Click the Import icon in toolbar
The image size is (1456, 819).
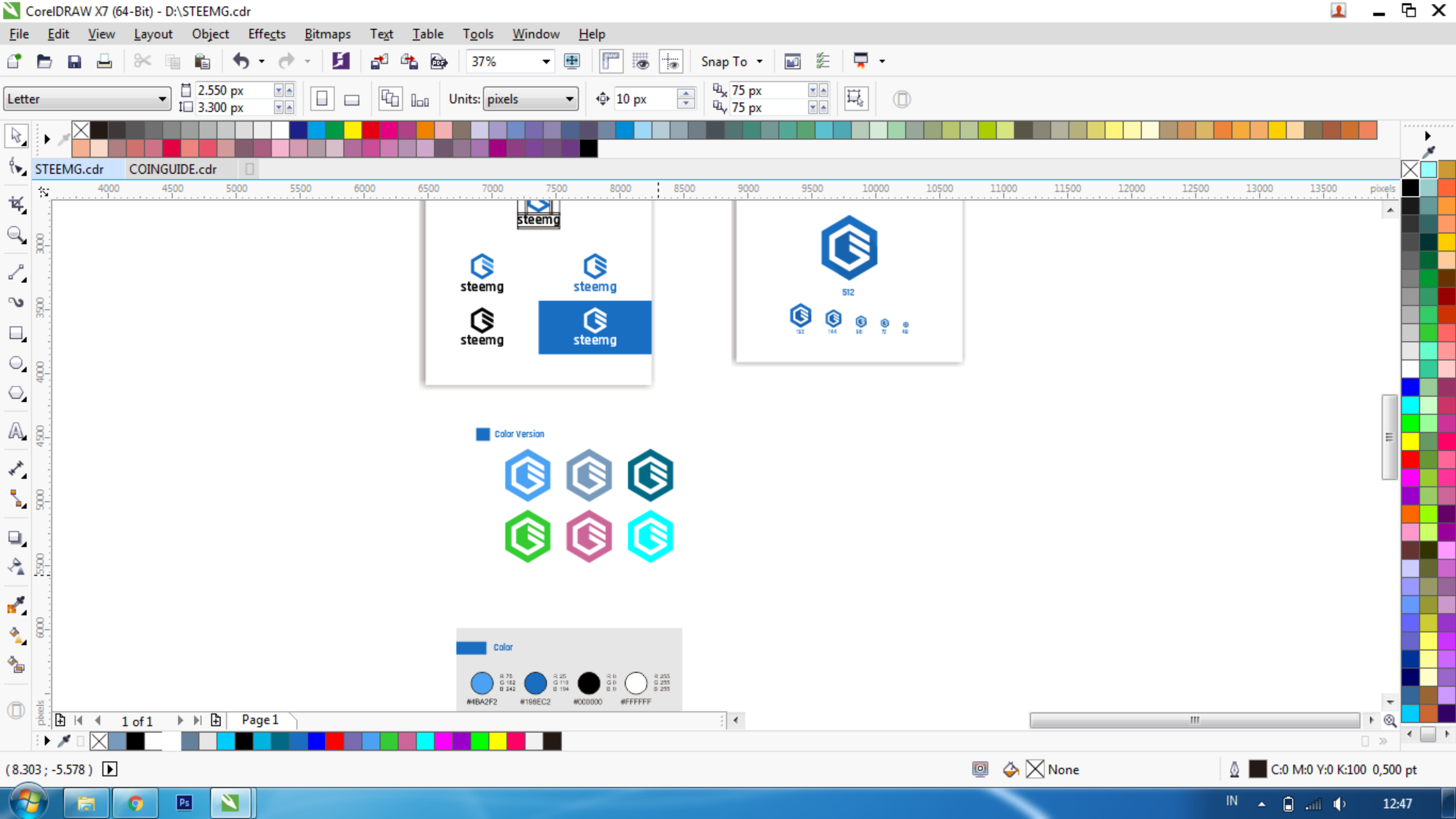tap(379, 61)
